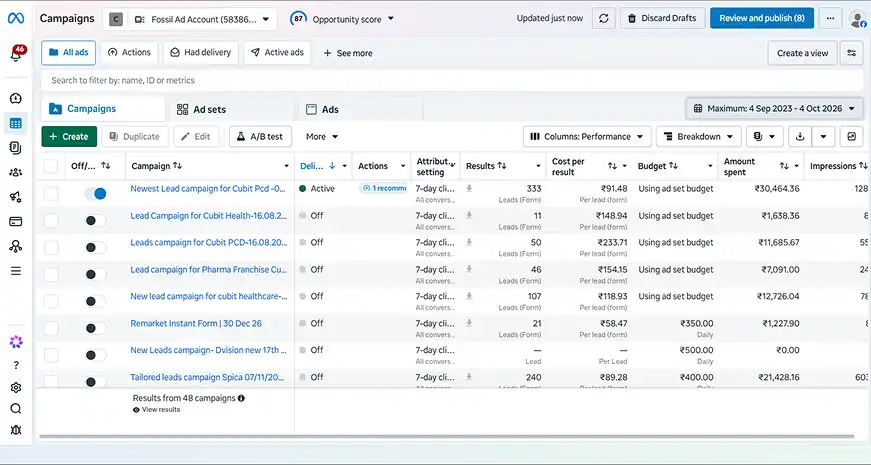This screenshot has height=465, width=871.
Task: Click the Discard Drafts button
Action: pos(662,18)
